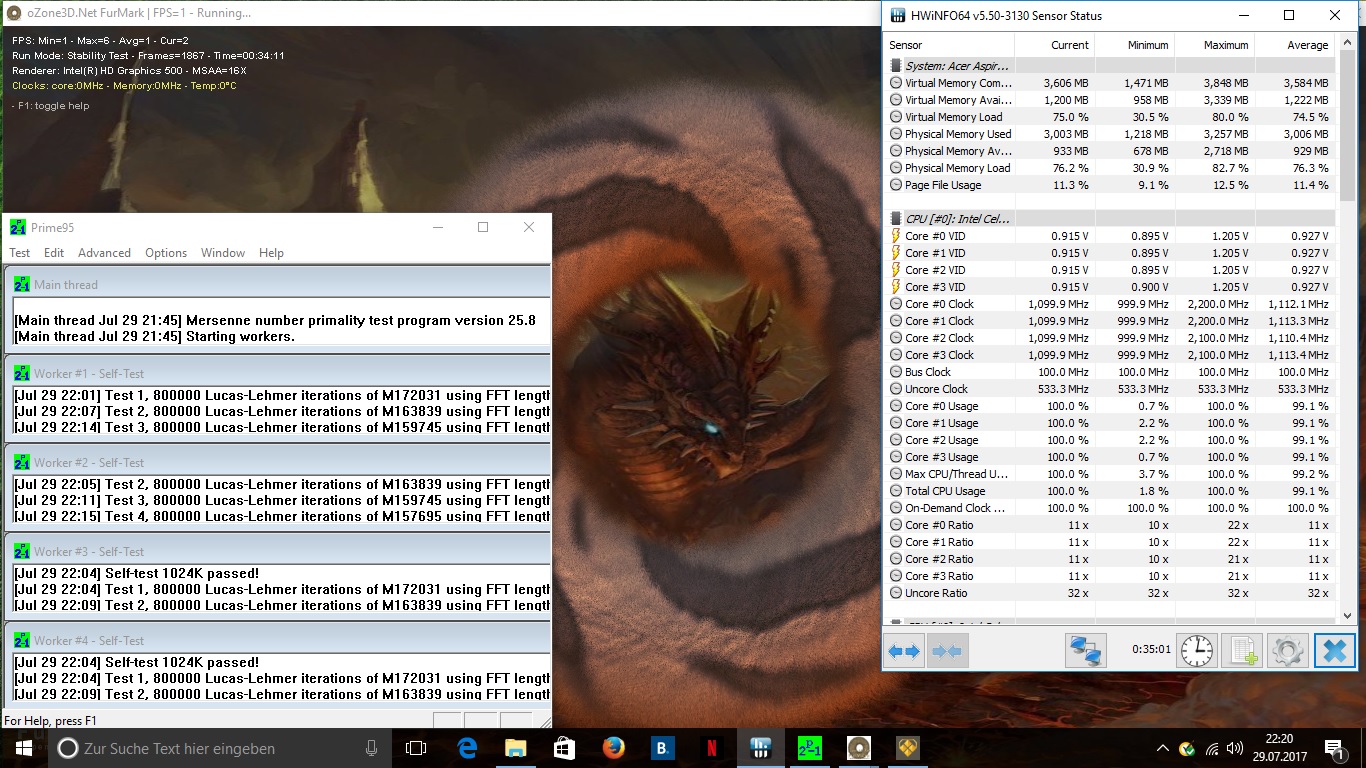Screen dimensions: 1366x768
Task: Click the Maximum column header
Action: click(1214, 45)
